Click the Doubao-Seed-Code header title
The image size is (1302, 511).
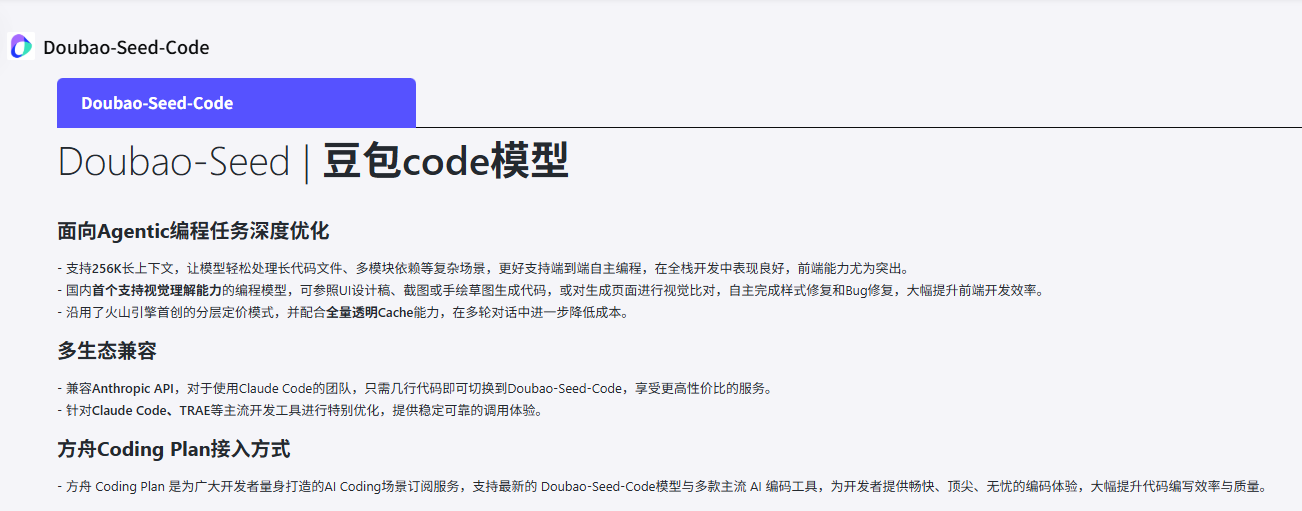tap(126, 47)
